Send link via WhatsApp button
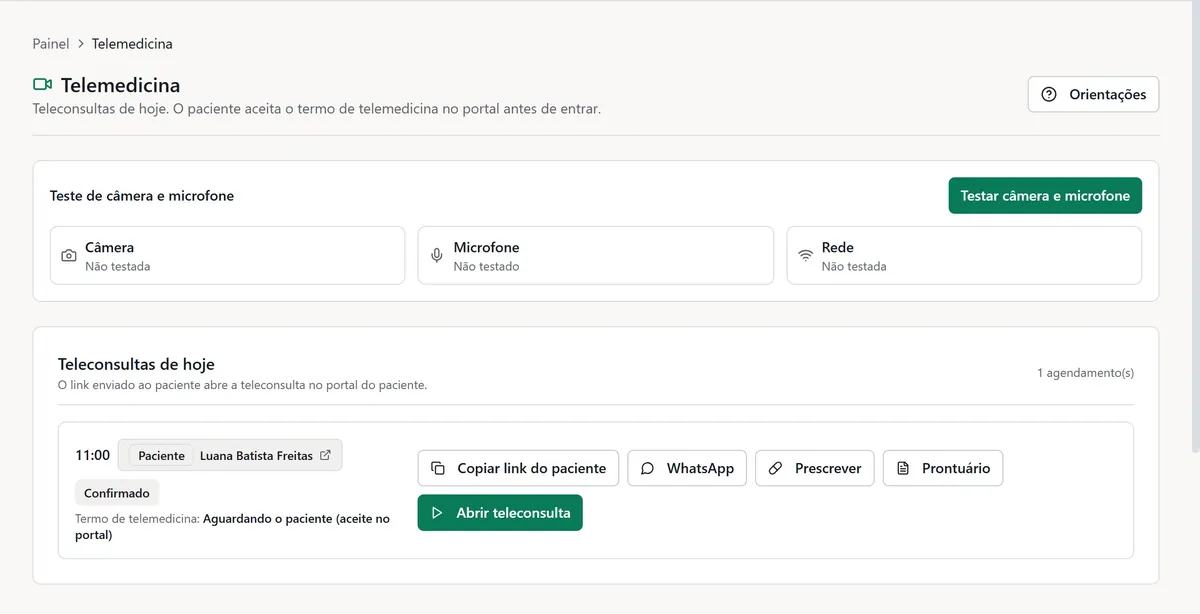 [x=687, y=468]
